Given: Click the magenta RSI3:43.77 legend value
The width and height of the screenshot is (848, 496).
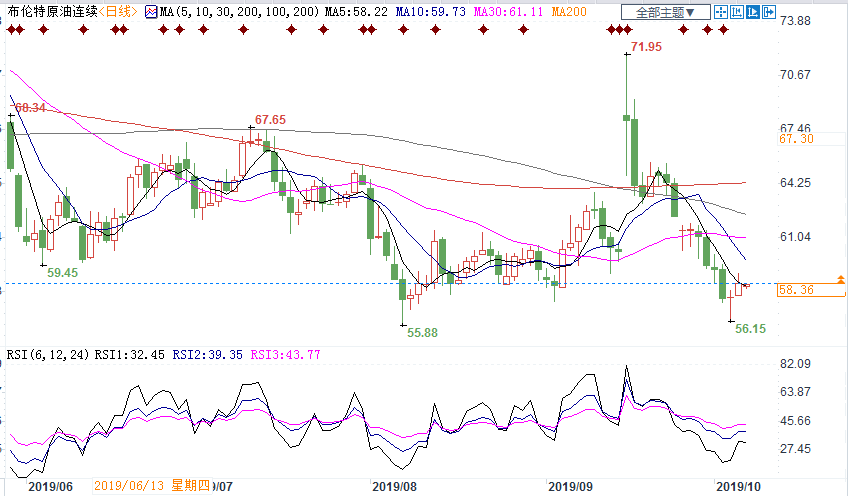Looking at the screenshot, I should pyautogui.click(x=286, y=355).
